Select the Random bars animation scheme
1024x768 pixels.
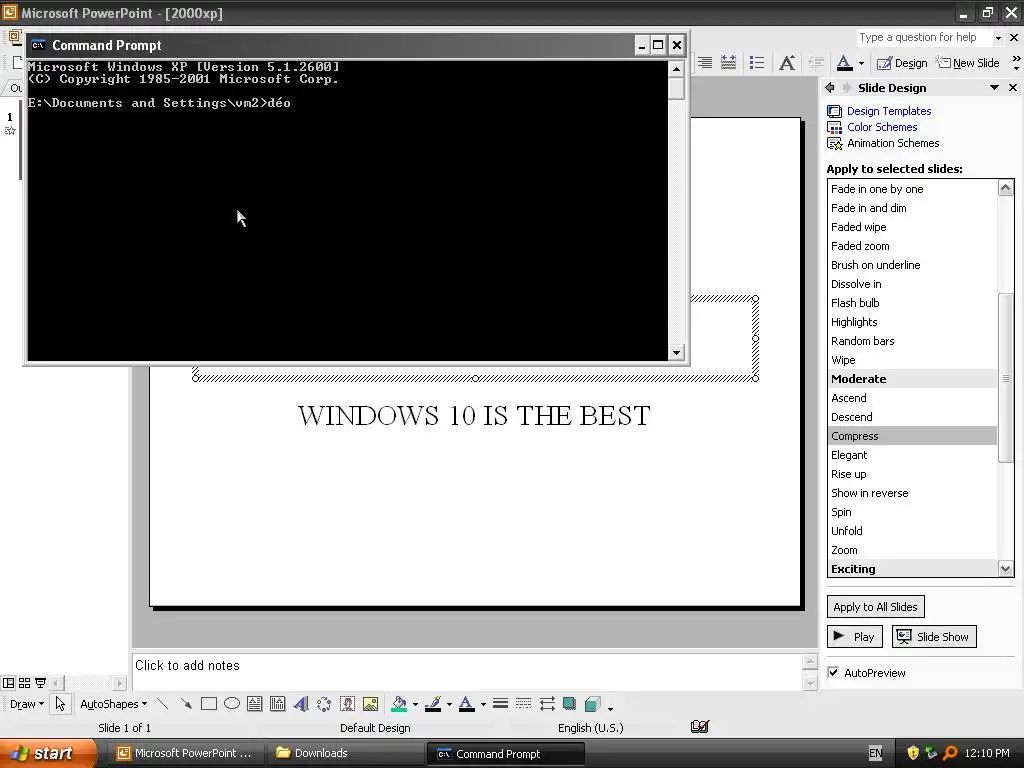[x=912, y=341]
